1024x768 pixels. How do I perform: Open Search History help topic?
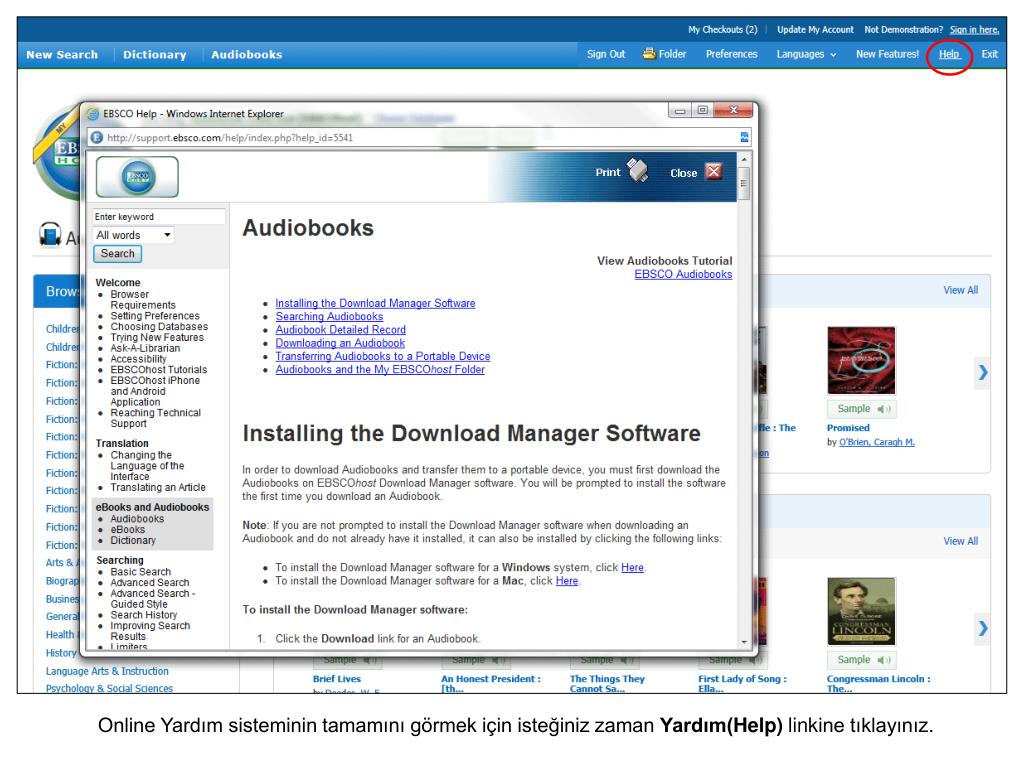[x=144, y=615]
